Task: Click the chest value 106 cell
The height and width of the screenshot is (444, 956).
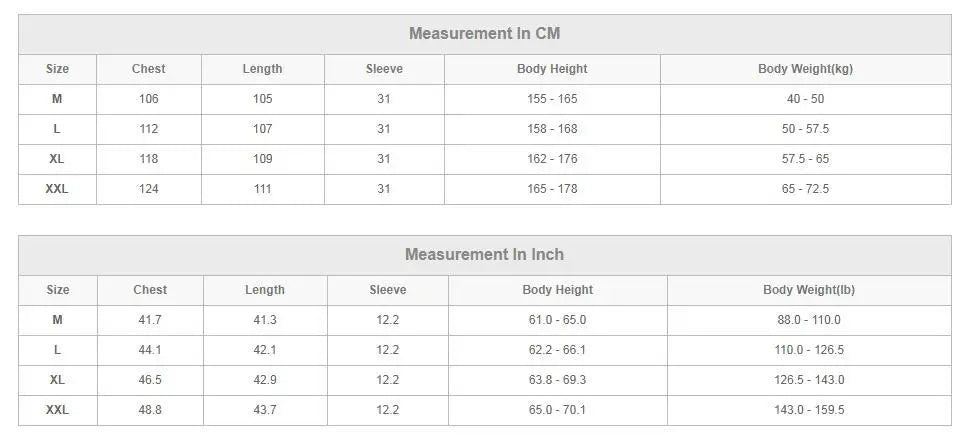Action: click(148, 99)
